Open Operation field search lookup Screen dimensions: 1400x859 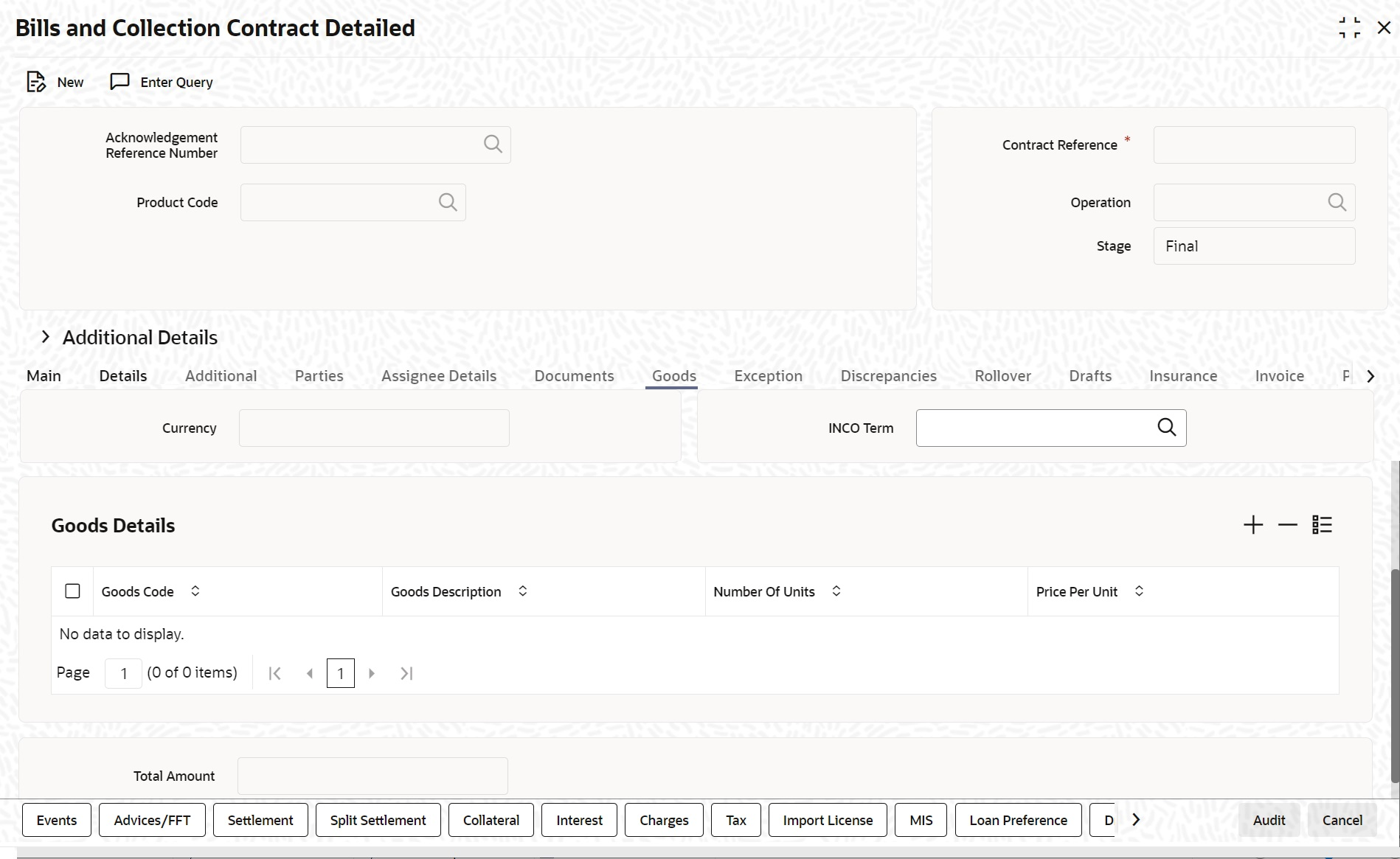[1337, 202]
